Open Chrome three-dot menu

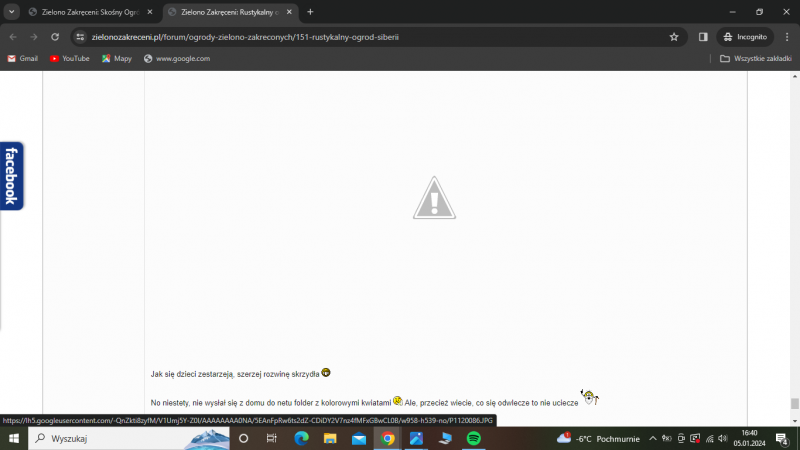coord(786,36)
